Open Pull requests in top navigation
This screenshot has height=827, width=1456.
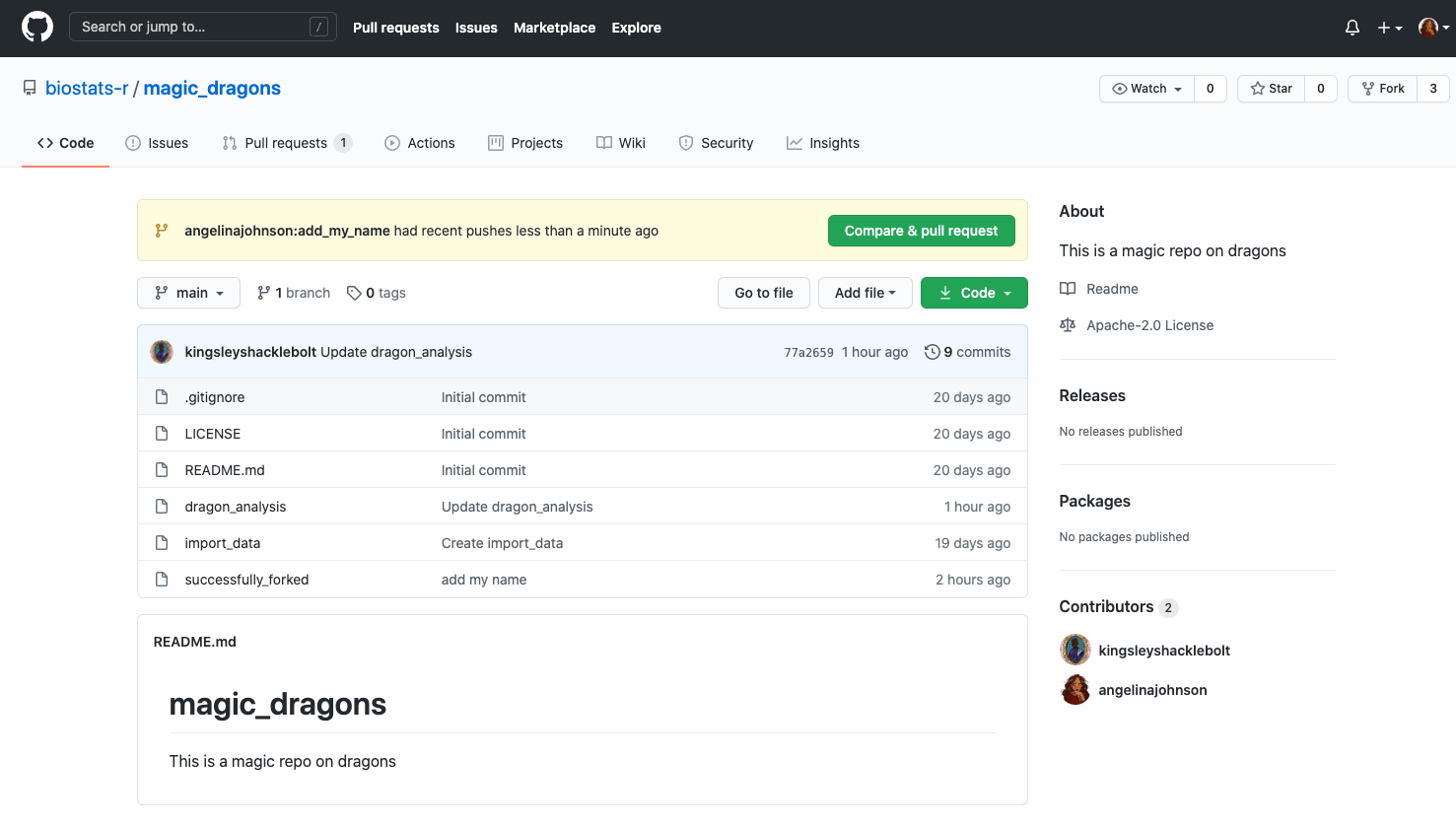tap(396, 28)
